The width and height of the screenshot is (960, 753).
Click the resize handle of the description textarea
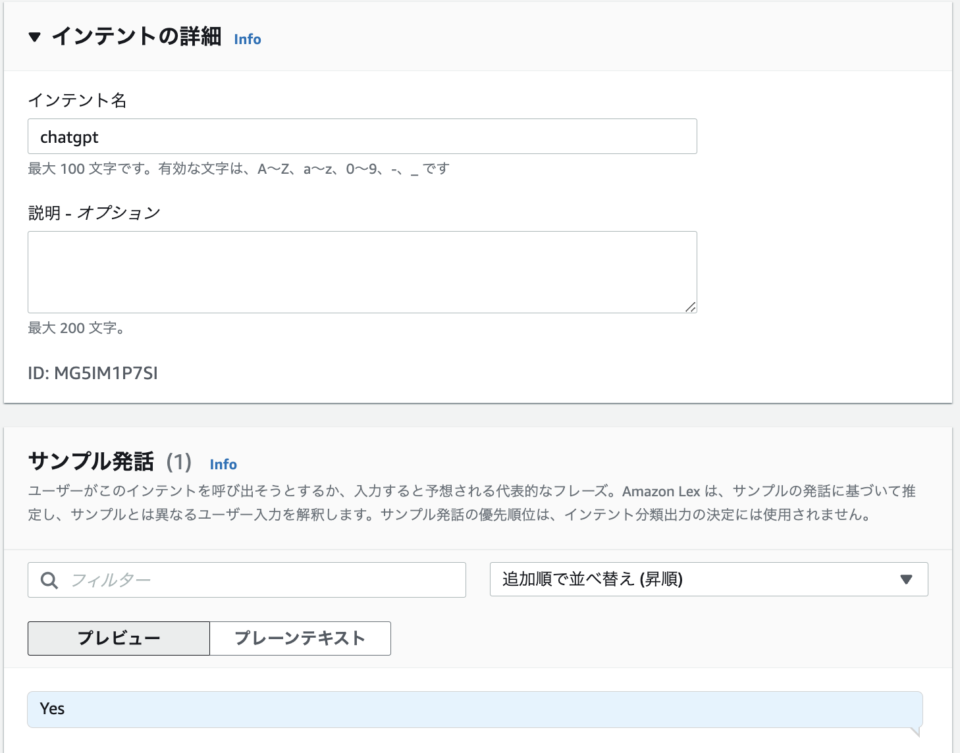[691, 305]
